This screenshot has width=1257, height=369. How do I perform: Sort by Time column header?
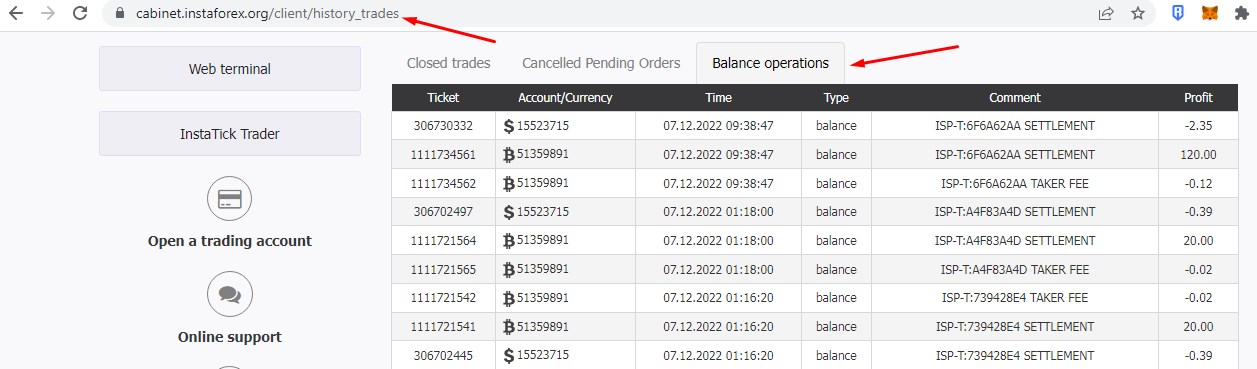pos(718,98)
